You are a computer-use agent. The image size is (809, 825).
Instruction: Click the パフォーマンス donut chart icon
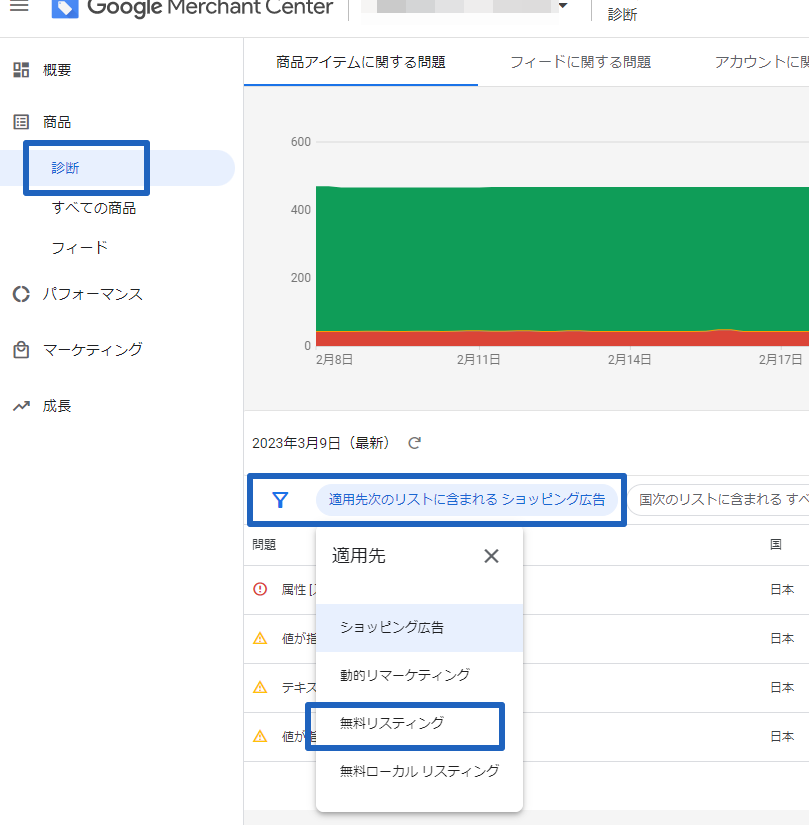[x=21, y=294]
